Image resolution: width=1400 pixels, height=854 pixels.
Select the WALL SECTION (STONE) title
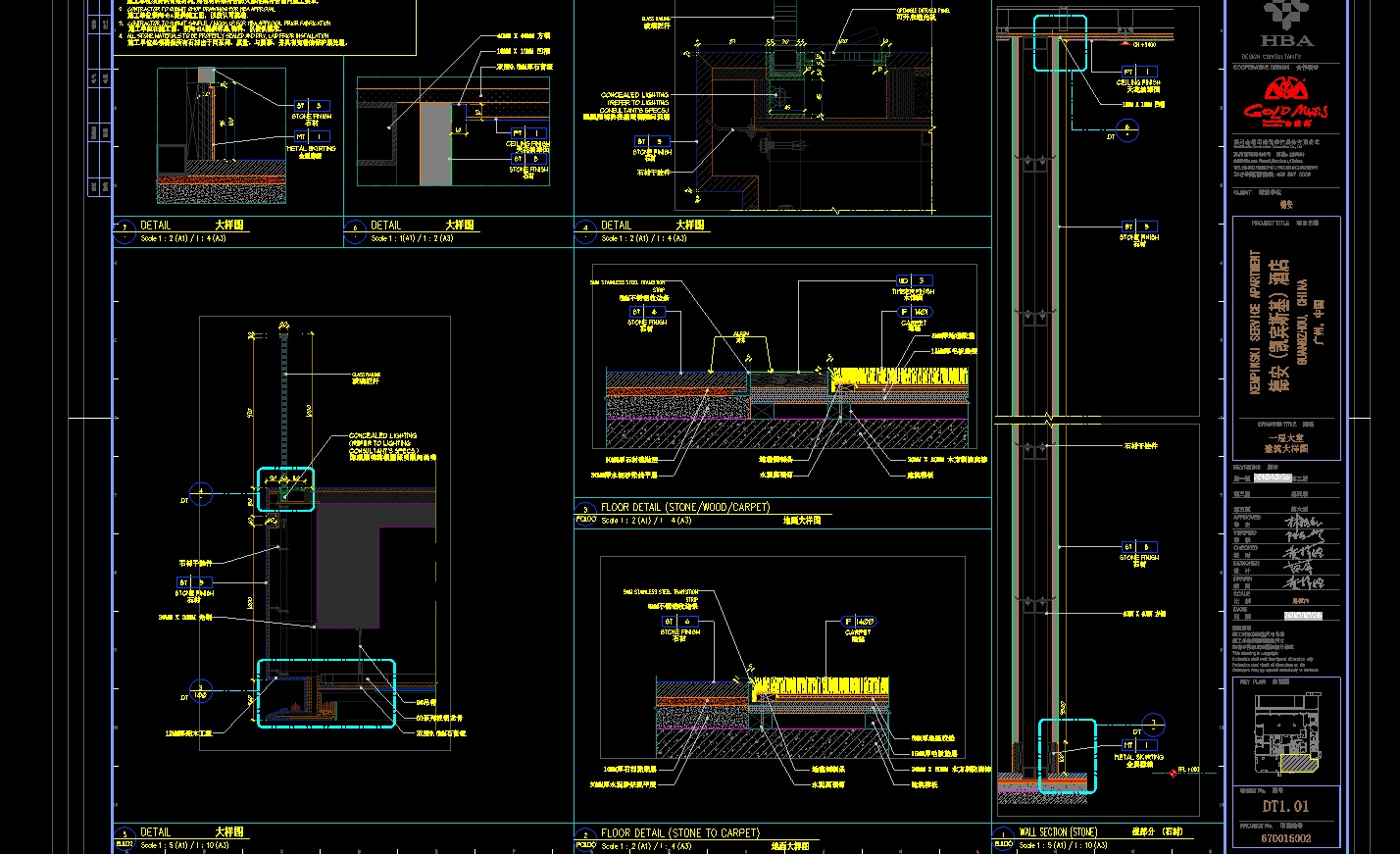click(x=1058, y=832)
